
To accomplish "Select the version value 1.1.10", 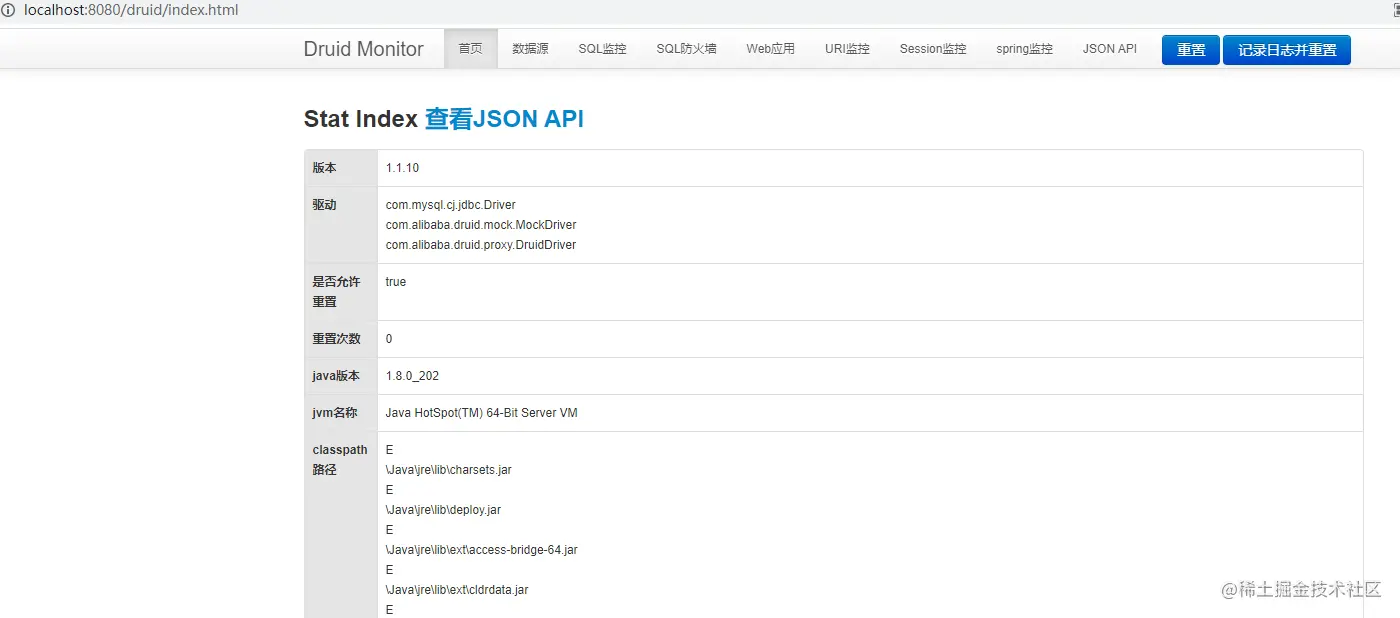I will [x=402, y=168].
